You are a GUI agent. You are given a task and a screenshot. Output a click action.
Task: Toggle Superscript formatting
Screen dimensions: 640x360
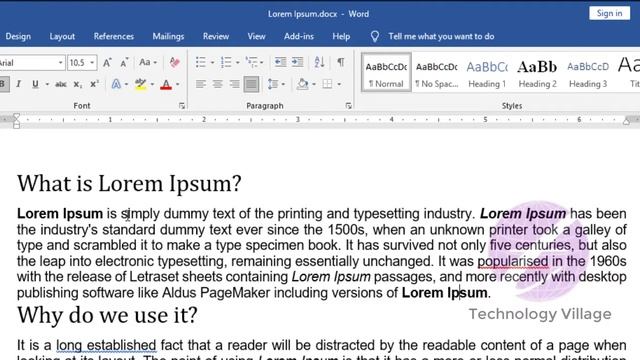94,84
